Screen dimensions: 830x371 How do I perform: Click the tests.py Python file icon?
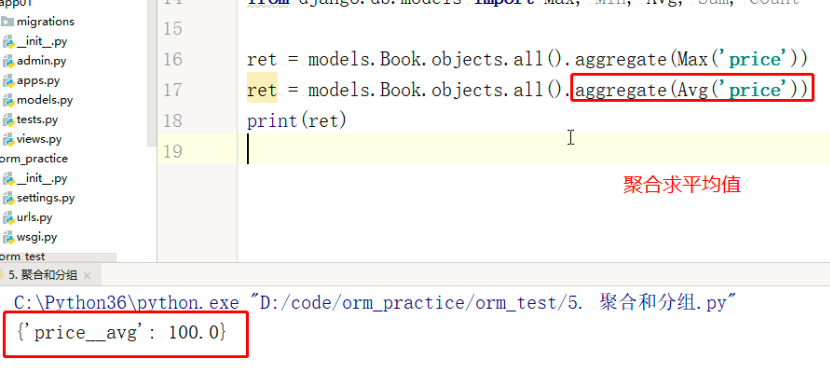(x=8, y=120)
